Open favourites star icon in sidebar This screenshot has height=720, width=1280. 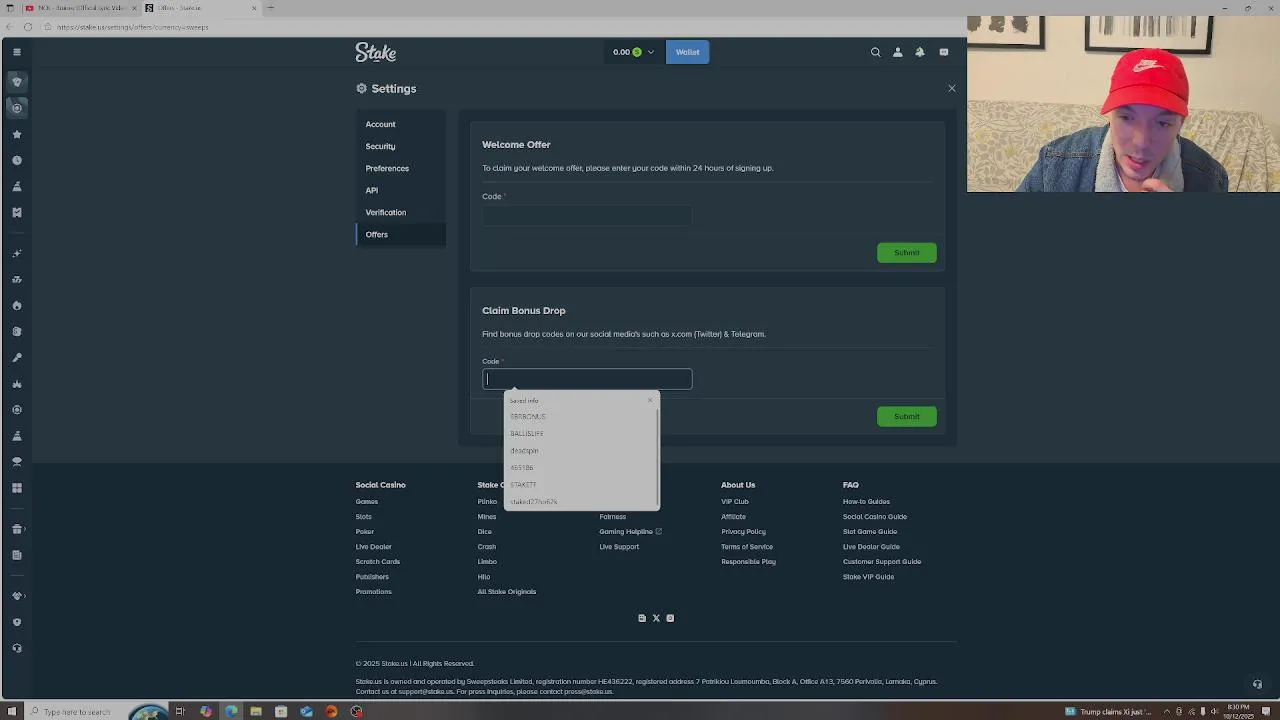click(17, 134)
